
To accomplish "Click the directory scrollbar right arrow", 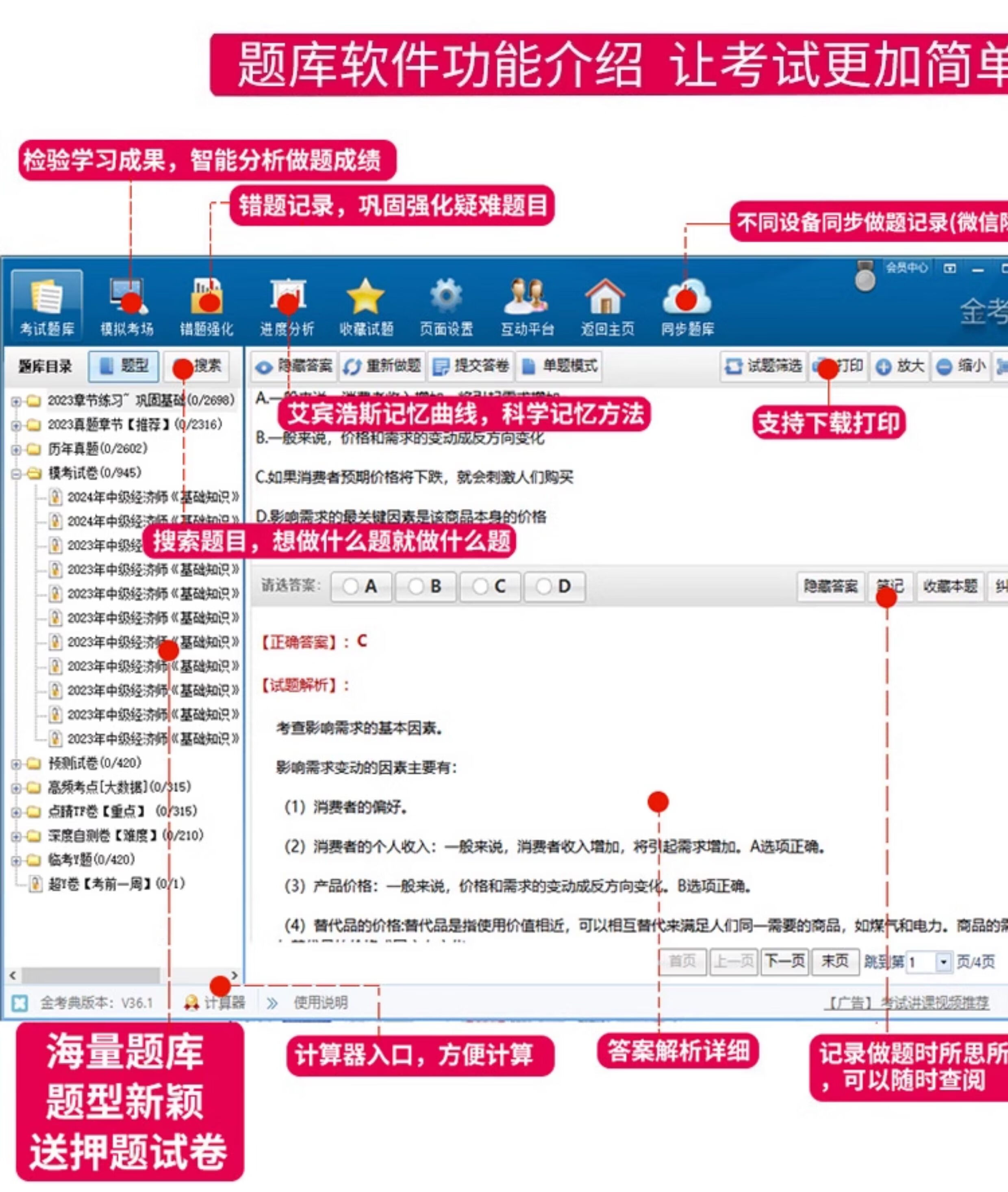I will [x=234, y=976].
